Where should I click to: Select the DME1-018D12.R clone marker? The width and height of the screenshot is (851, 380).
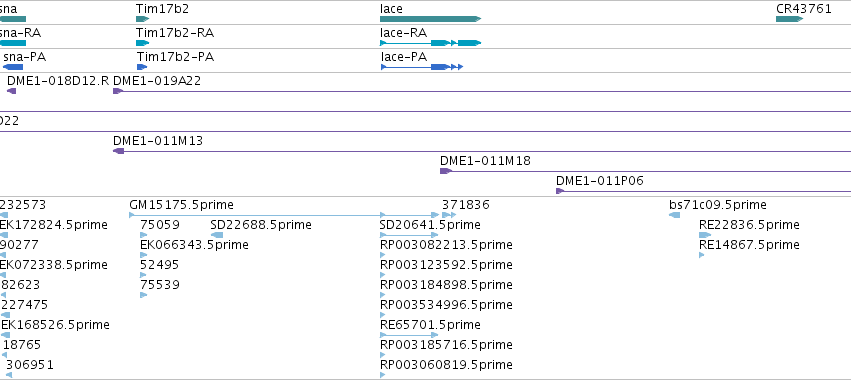11,91
